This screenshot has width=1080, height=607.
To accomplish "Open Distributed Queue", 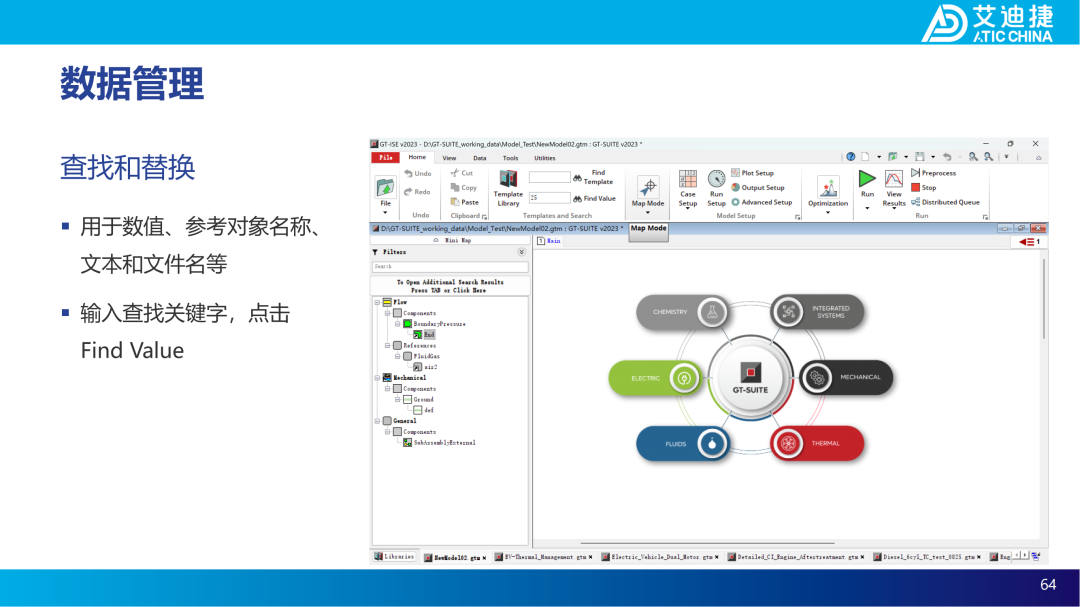I will [945, 202].
